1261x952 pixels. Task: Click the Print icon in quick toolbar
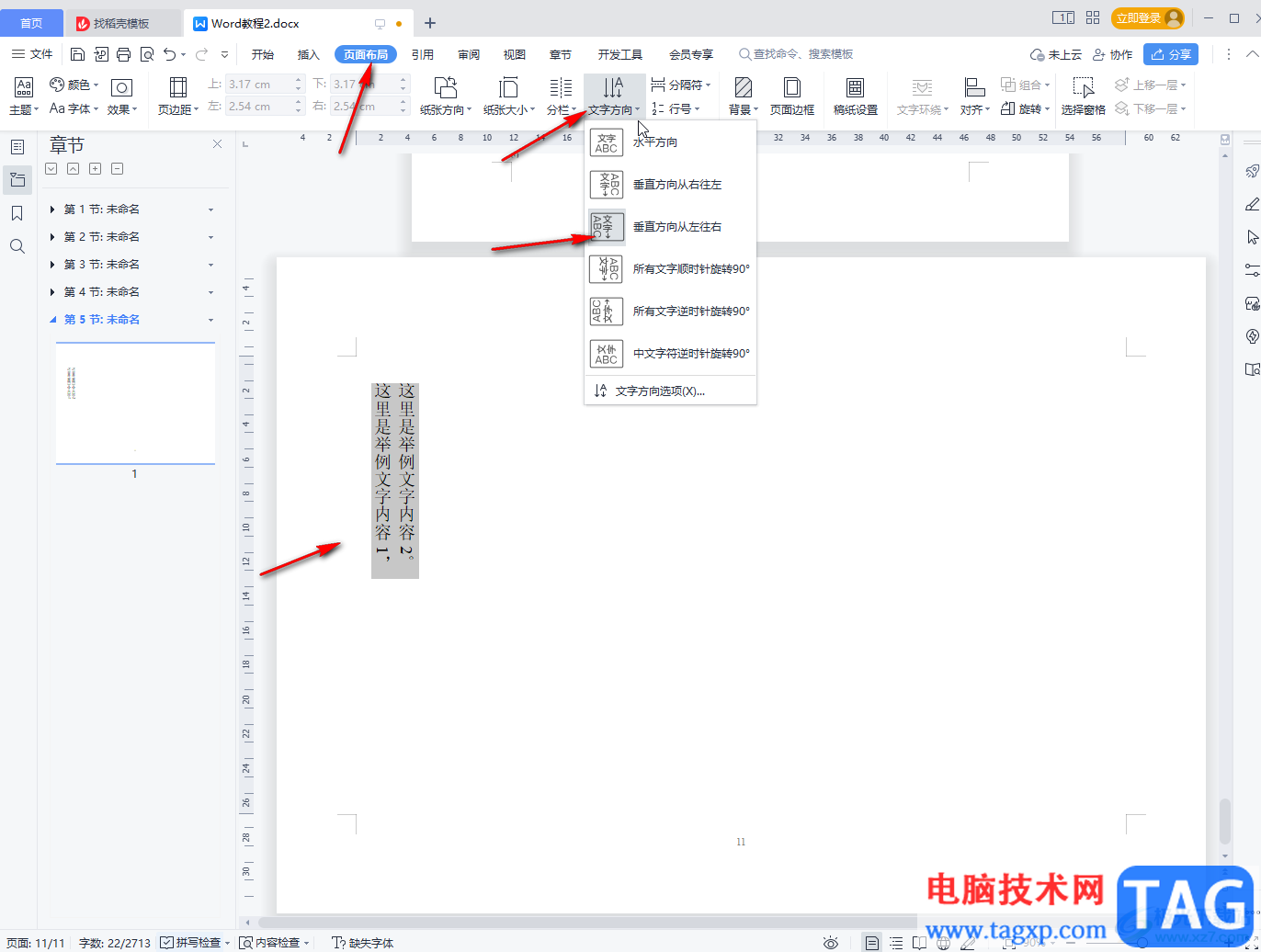(x=124, y=54)
